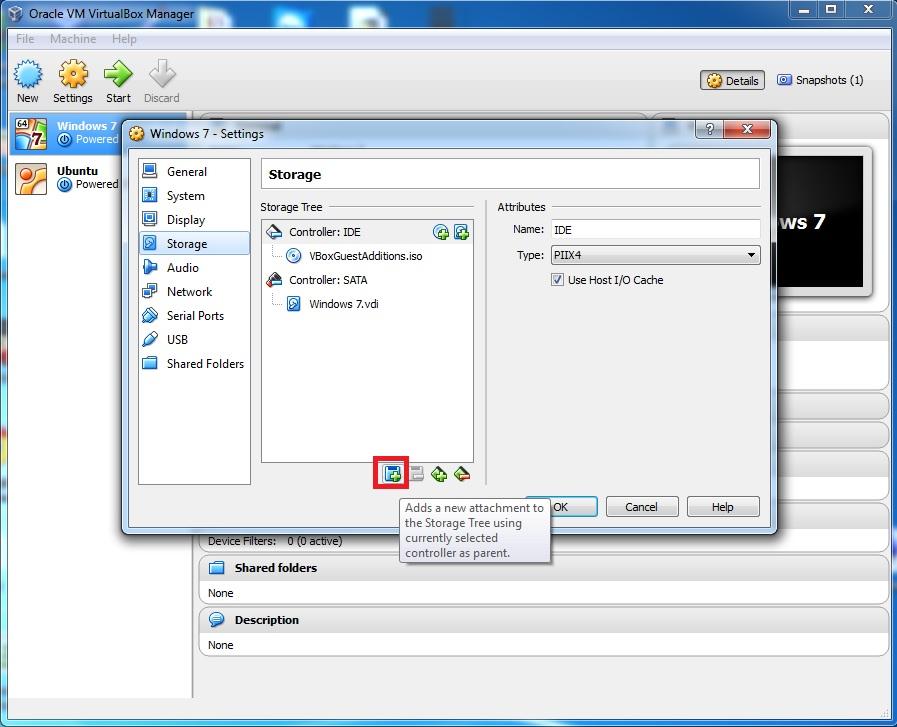The height and width of the screenshot is (727, 897).
Task: Open the Help menu
Action: [124, 38]
